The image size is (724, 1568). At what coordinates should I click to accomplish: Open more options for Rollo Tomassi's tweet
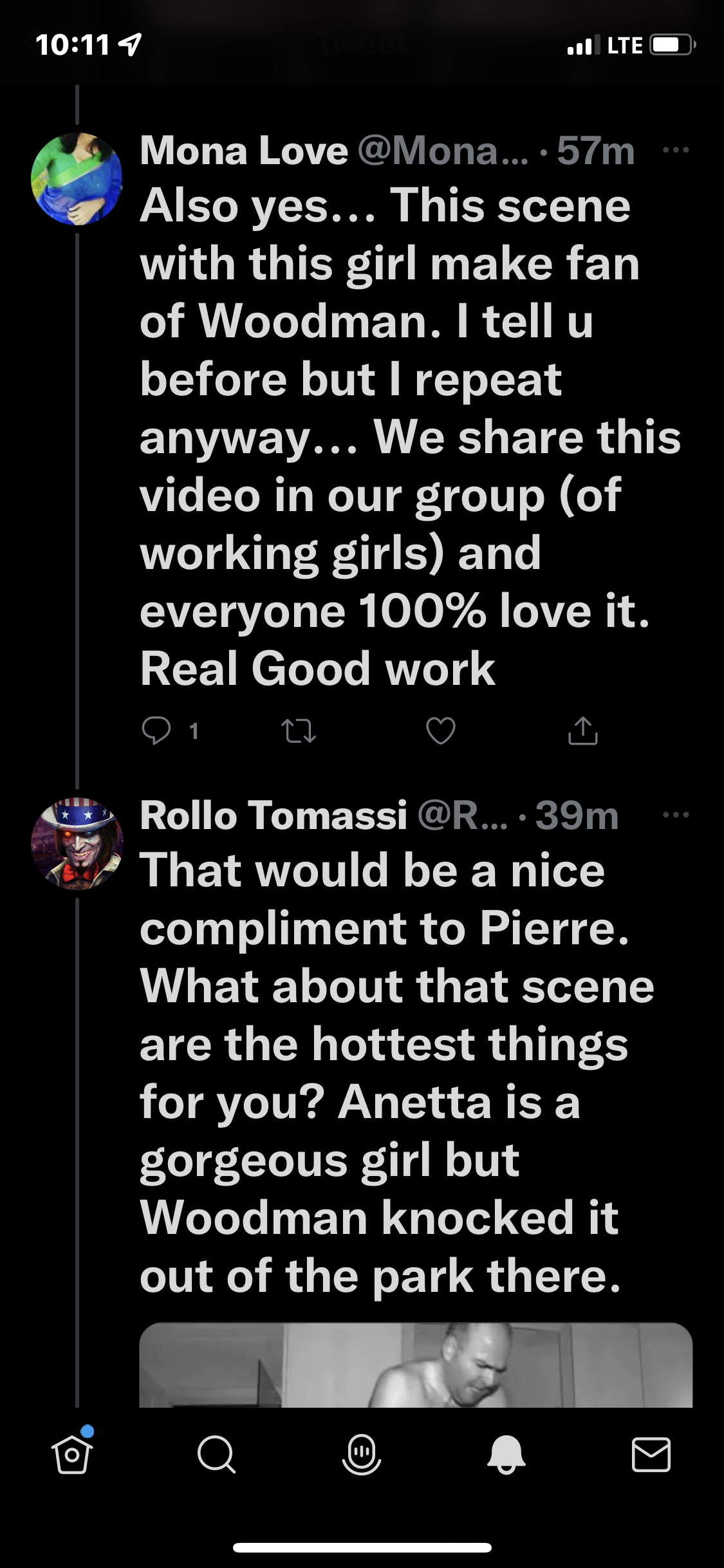pyautogui.click(x=676, y=815)
